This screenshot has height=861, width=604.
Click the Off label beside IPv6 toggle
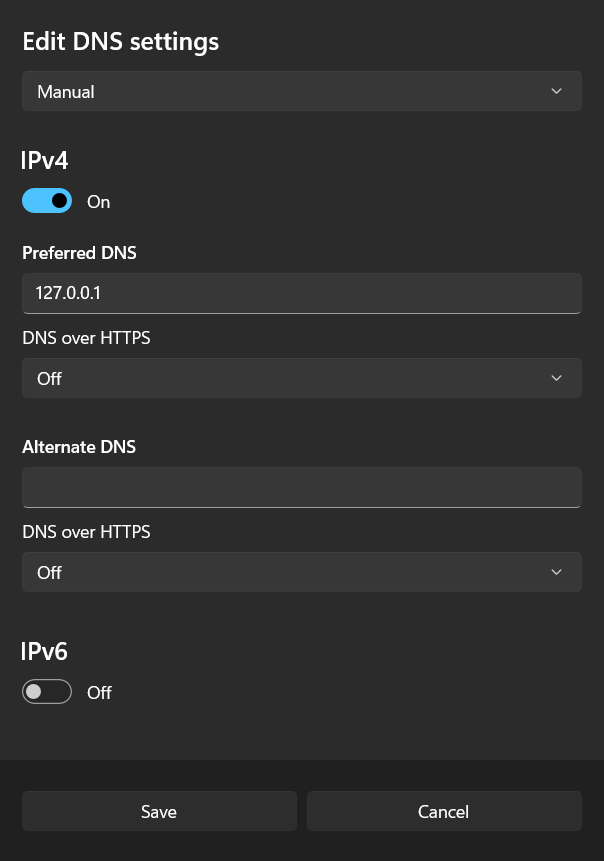click(x=99, y=691)
